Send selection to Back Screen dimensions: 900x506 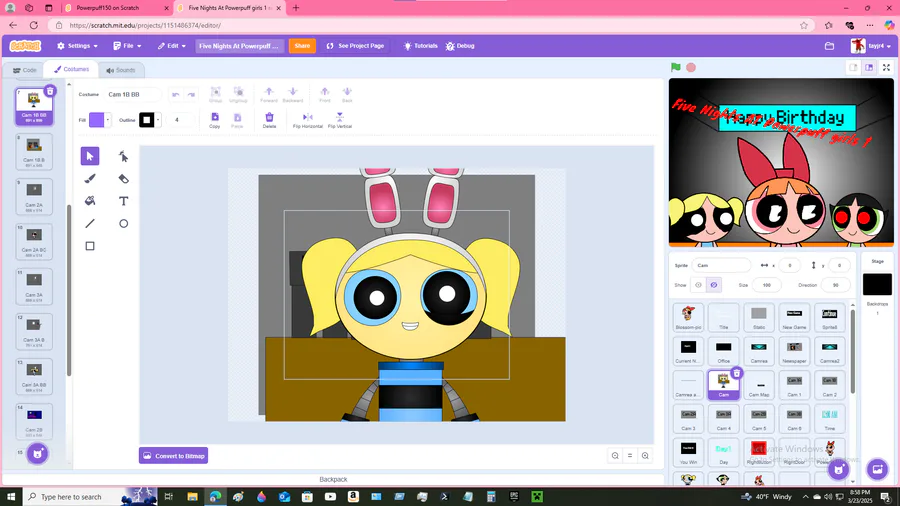(347, 95)
